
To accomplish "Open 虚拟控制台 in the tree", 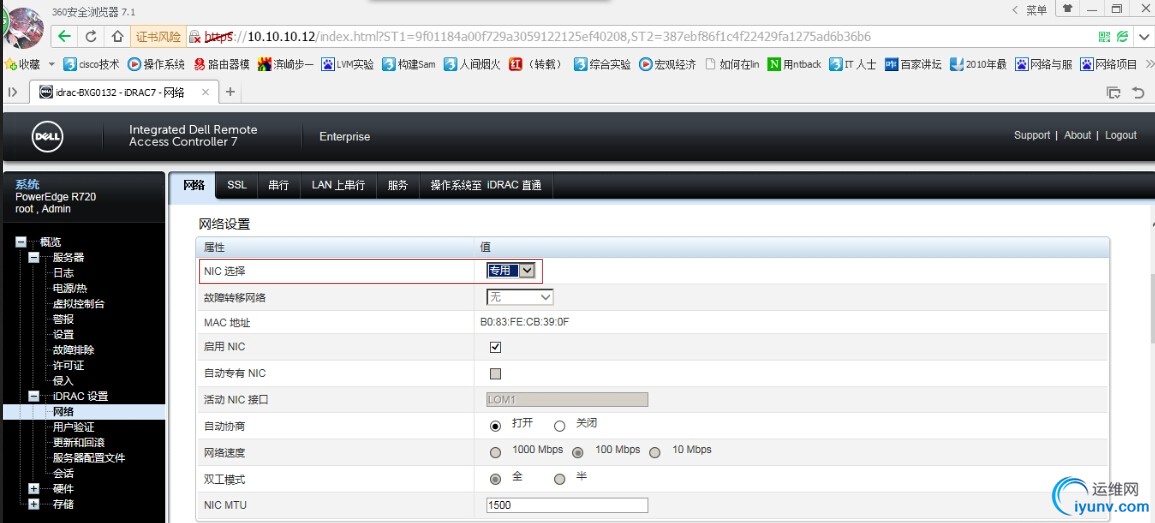I will (x=79, y=303).
